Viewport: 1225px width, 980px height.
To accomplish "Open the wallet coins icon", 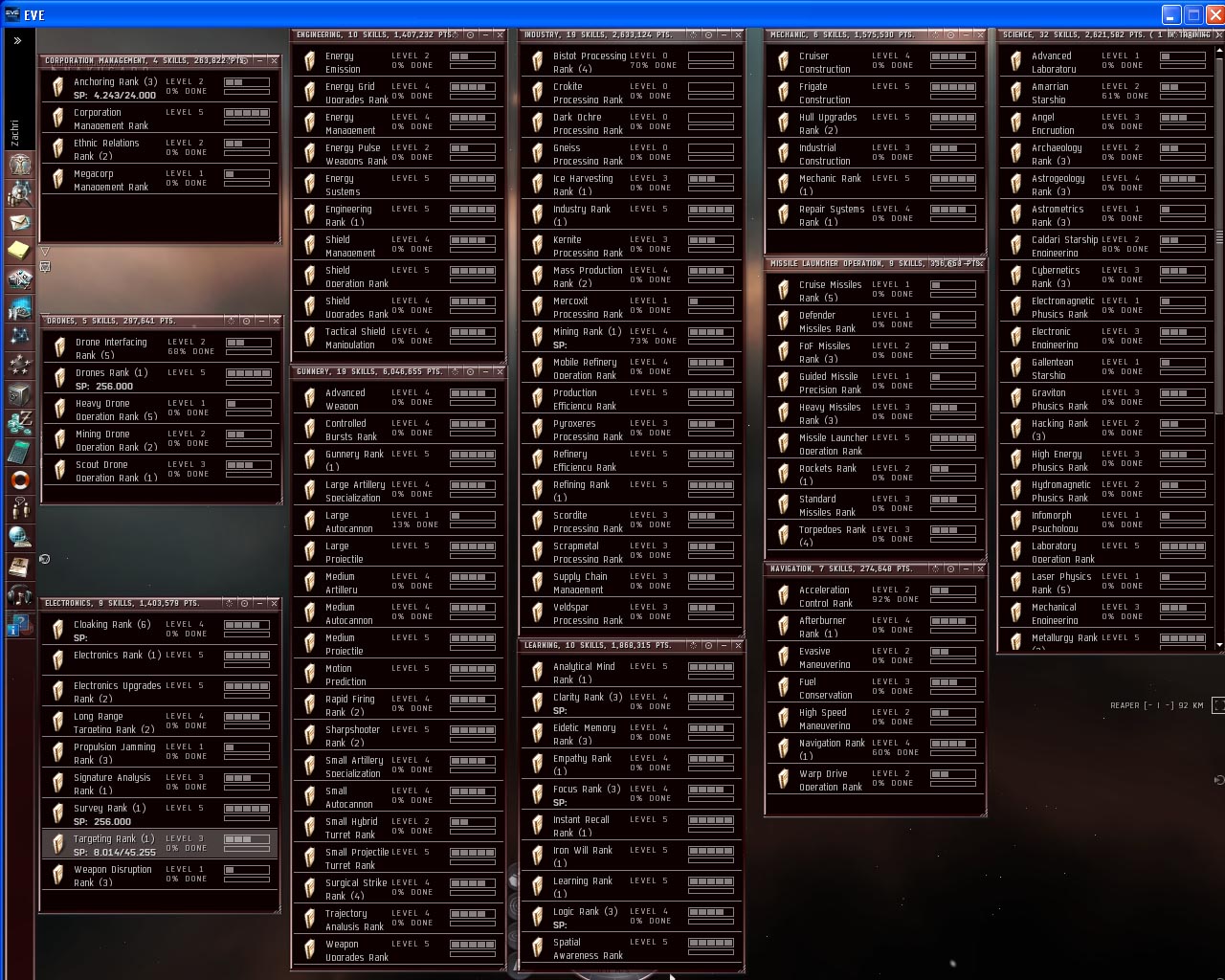I will click(20, 423).
